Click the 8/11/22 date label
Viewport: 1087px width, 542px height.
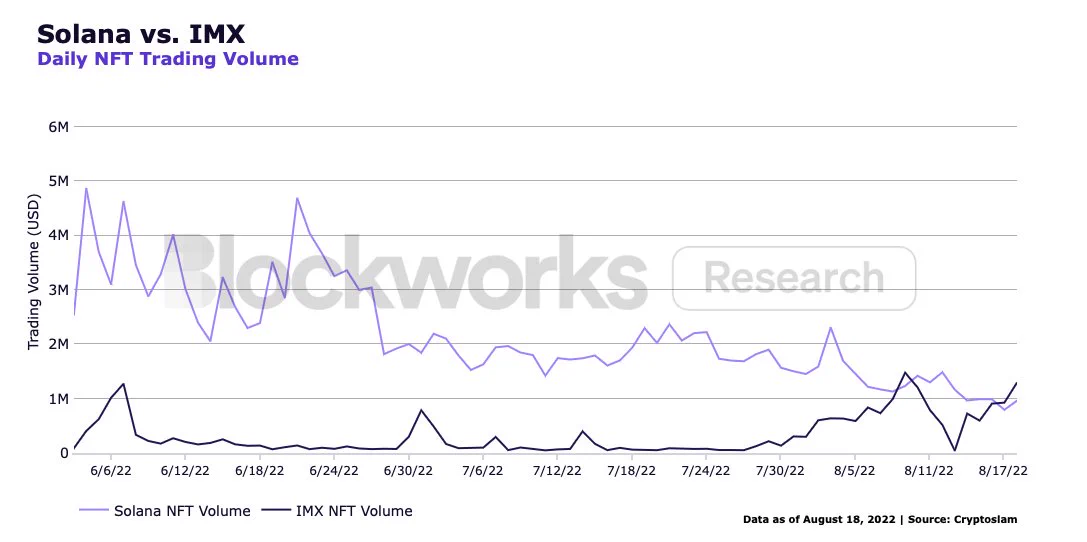pyautogui.click(x=930, y=471)
